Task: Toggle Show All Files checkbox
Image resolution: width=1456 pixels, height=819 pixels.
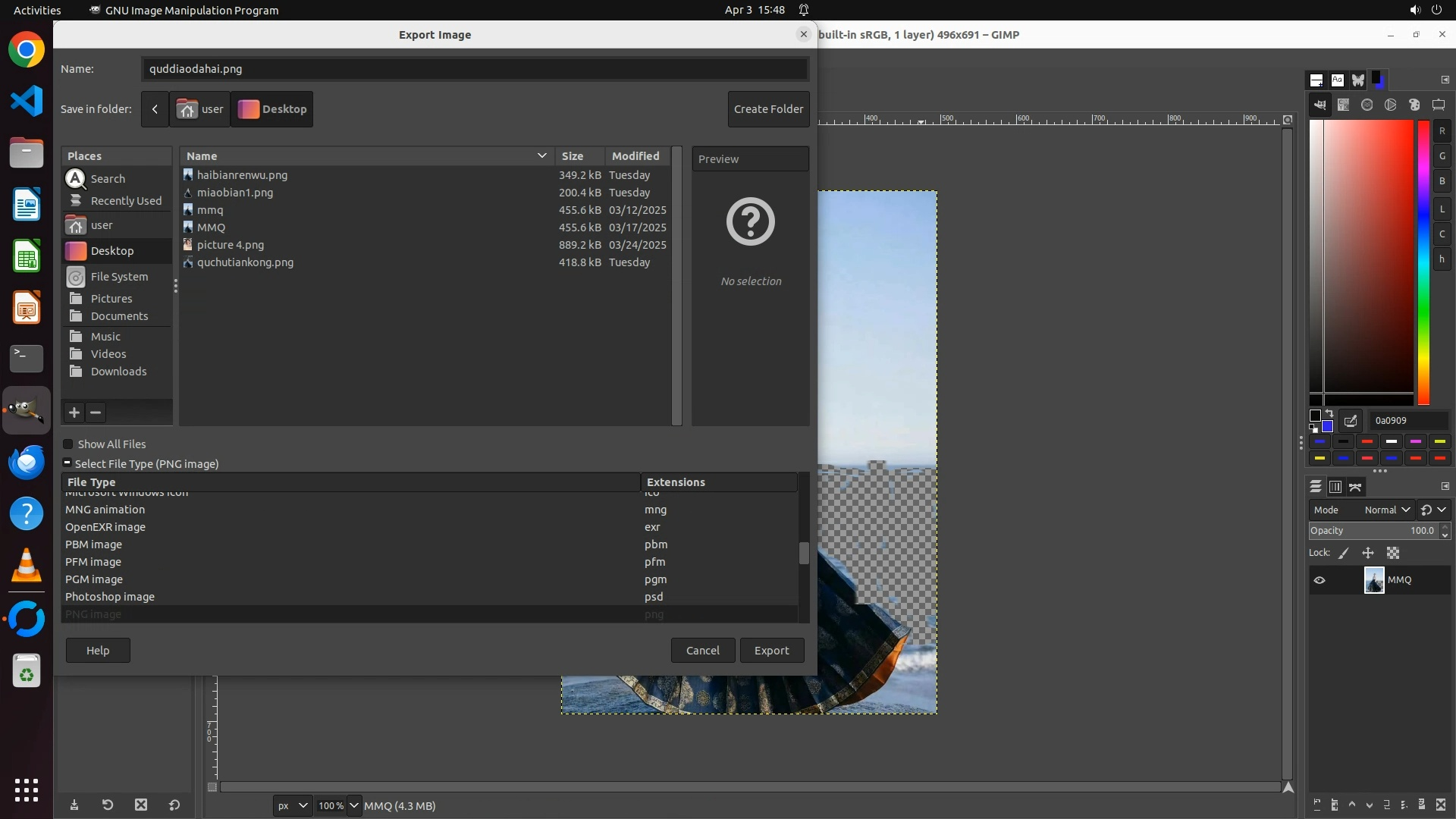Action: tap(67, 444)
